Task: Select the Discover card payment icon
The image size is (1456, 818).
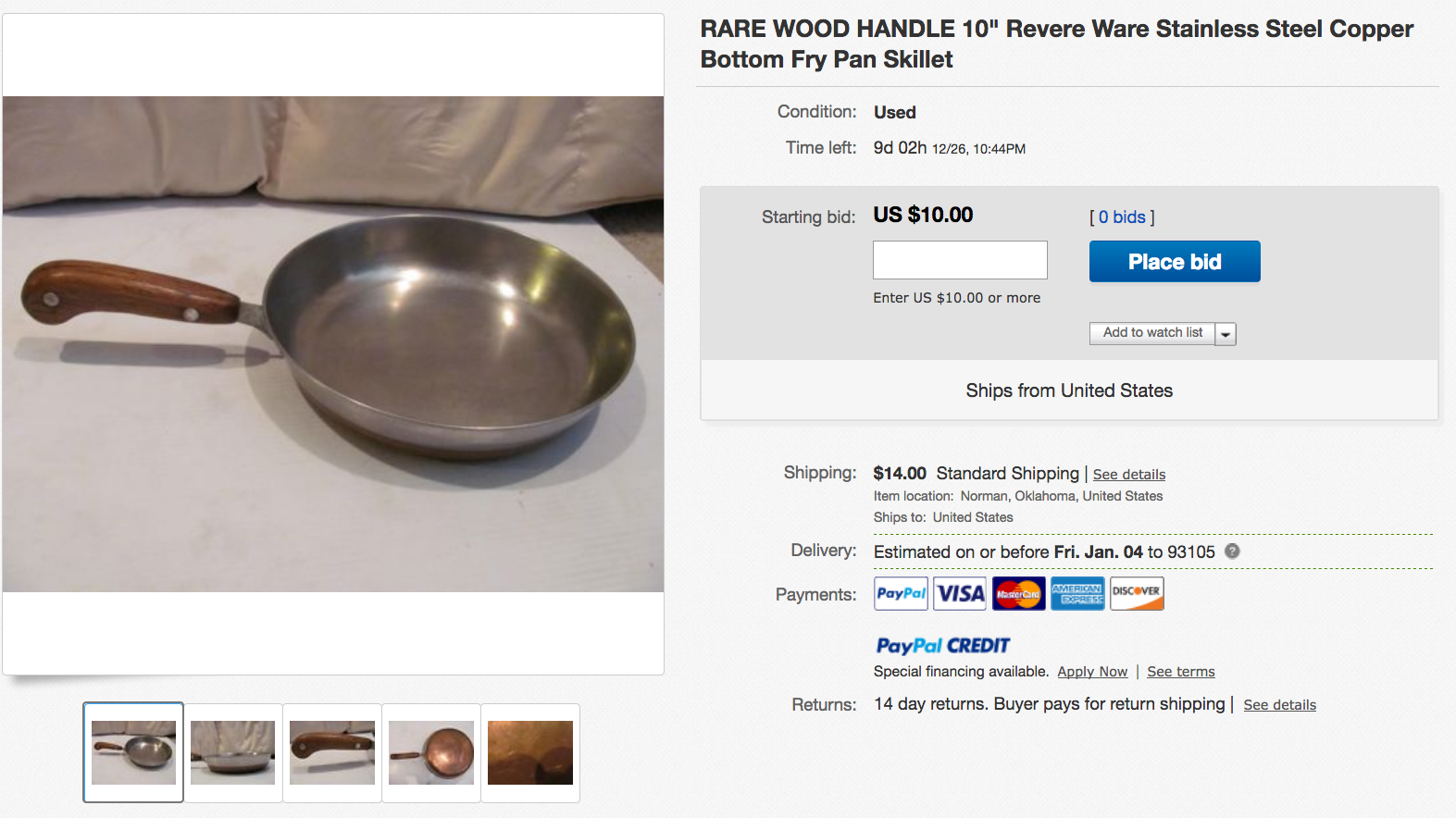Action: pos(1136,593)
